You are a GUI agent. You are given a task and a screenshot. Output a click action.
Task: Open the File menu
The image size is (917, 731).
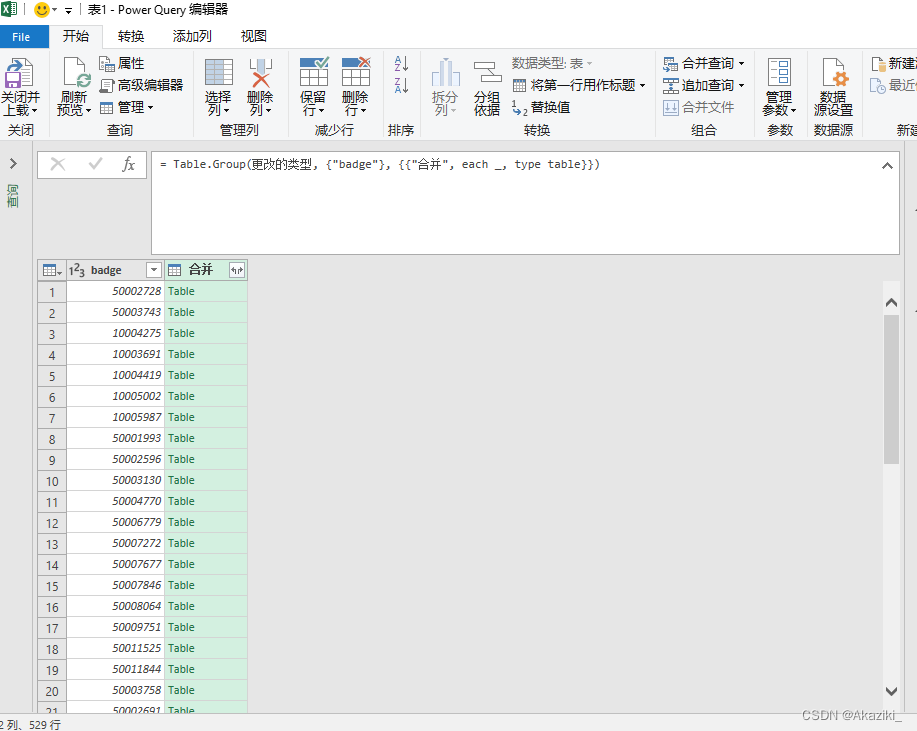(23, 36)
